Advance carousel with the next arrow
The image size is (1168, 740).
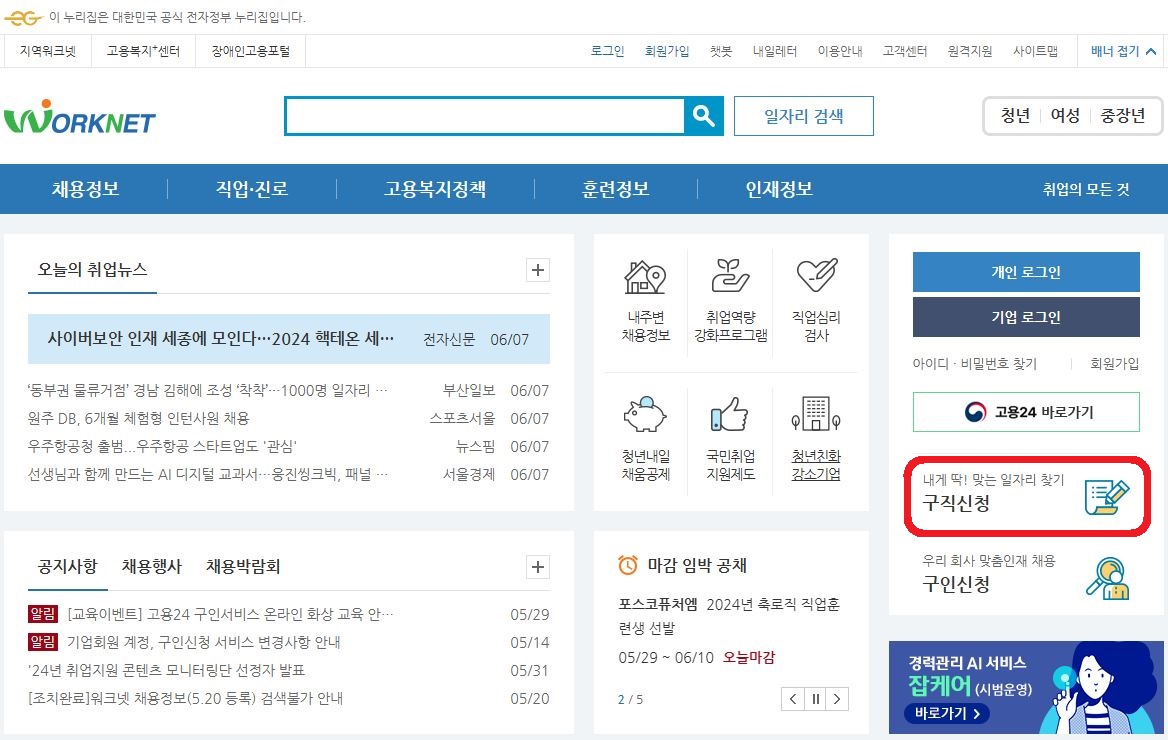[837, 699]
